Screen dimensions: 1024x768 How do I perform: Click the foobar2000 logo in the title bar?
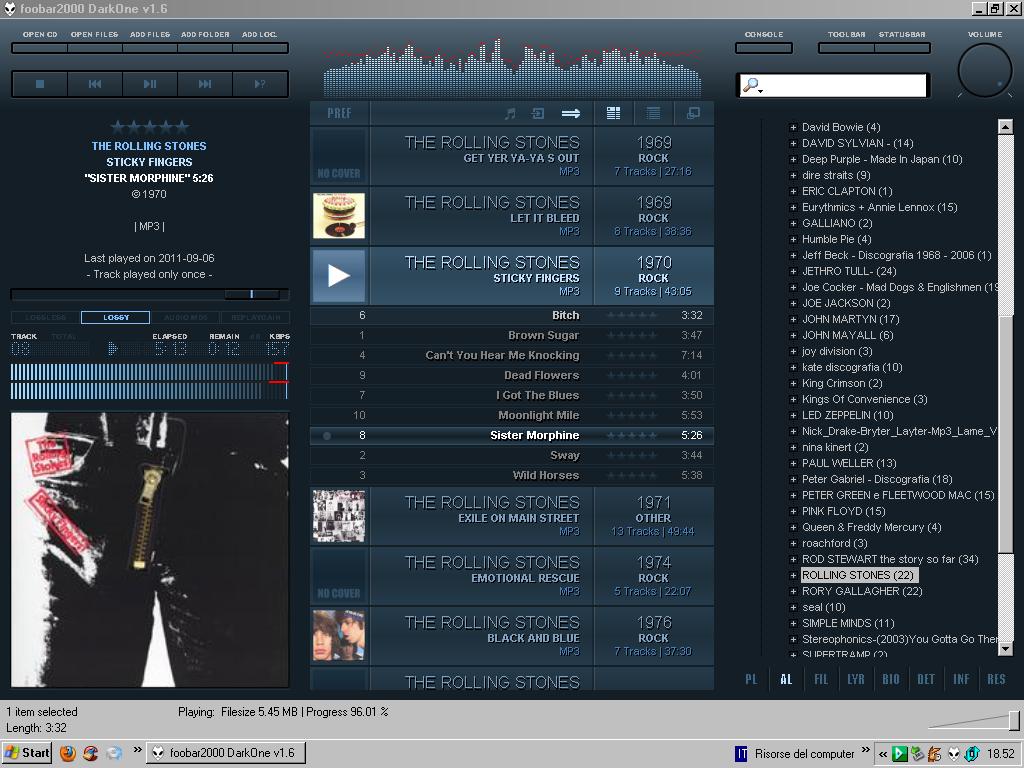10,8
